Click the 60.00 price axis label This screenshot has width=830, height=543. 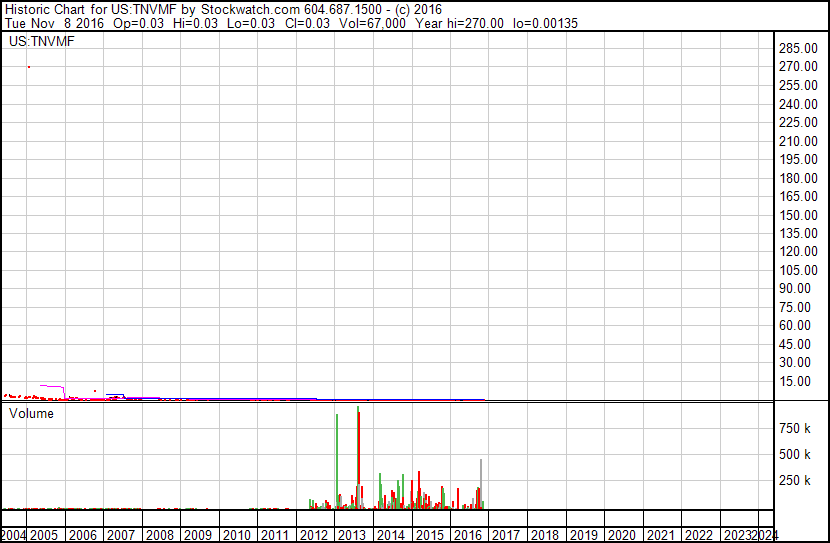(795, 325)
